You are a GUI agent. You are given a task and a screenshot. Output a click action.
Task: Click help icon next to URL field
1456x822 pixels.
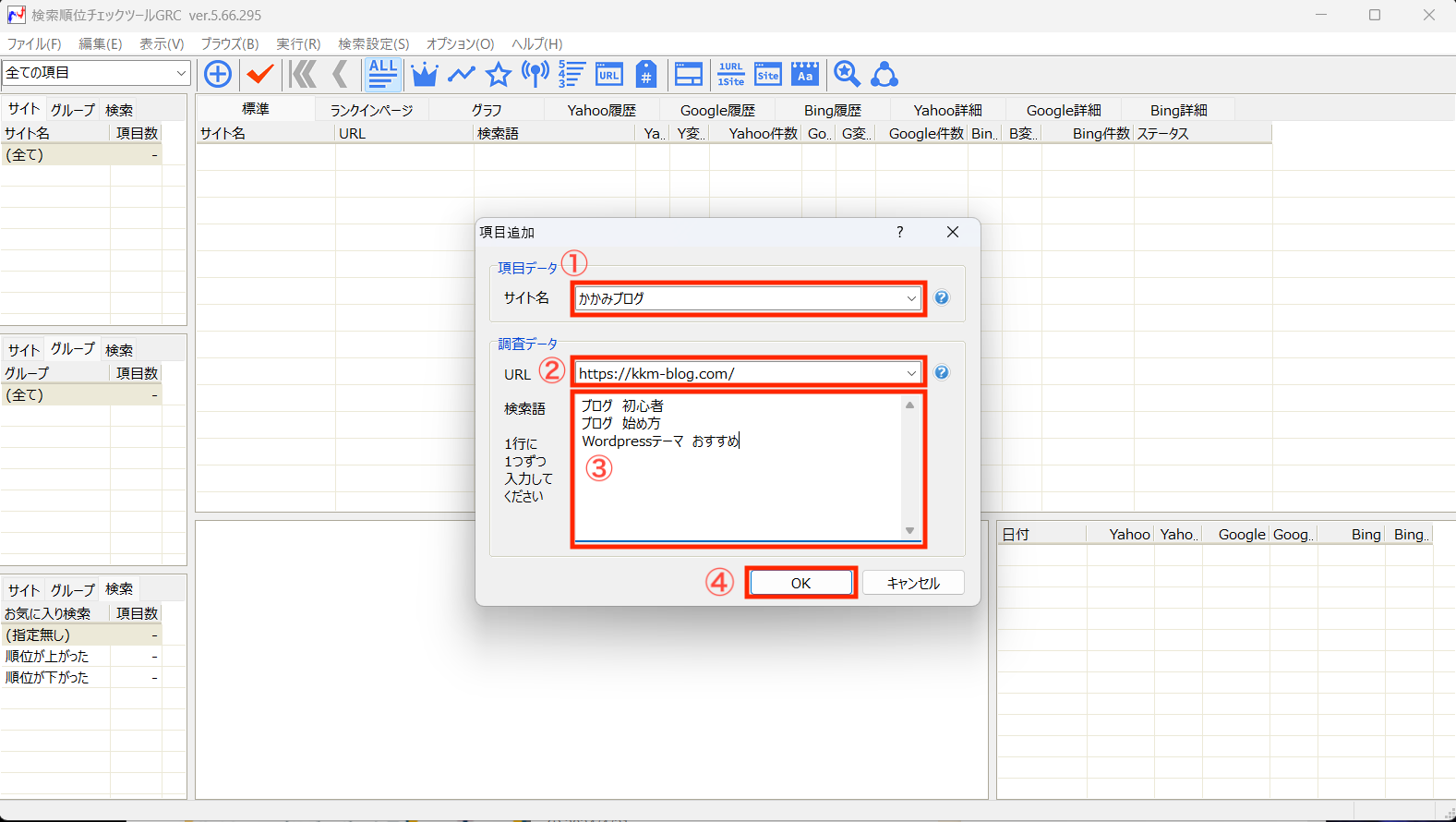point(942,372)
